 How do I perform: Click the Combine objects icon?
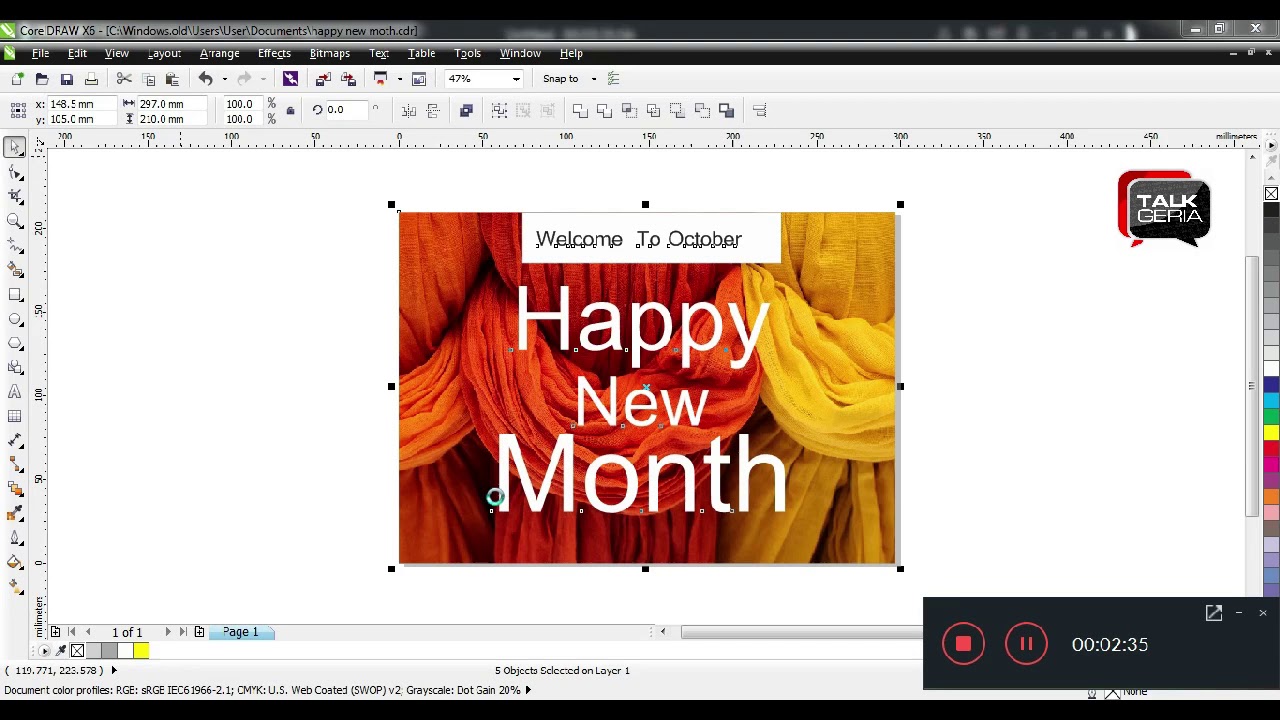coord(466,111)
